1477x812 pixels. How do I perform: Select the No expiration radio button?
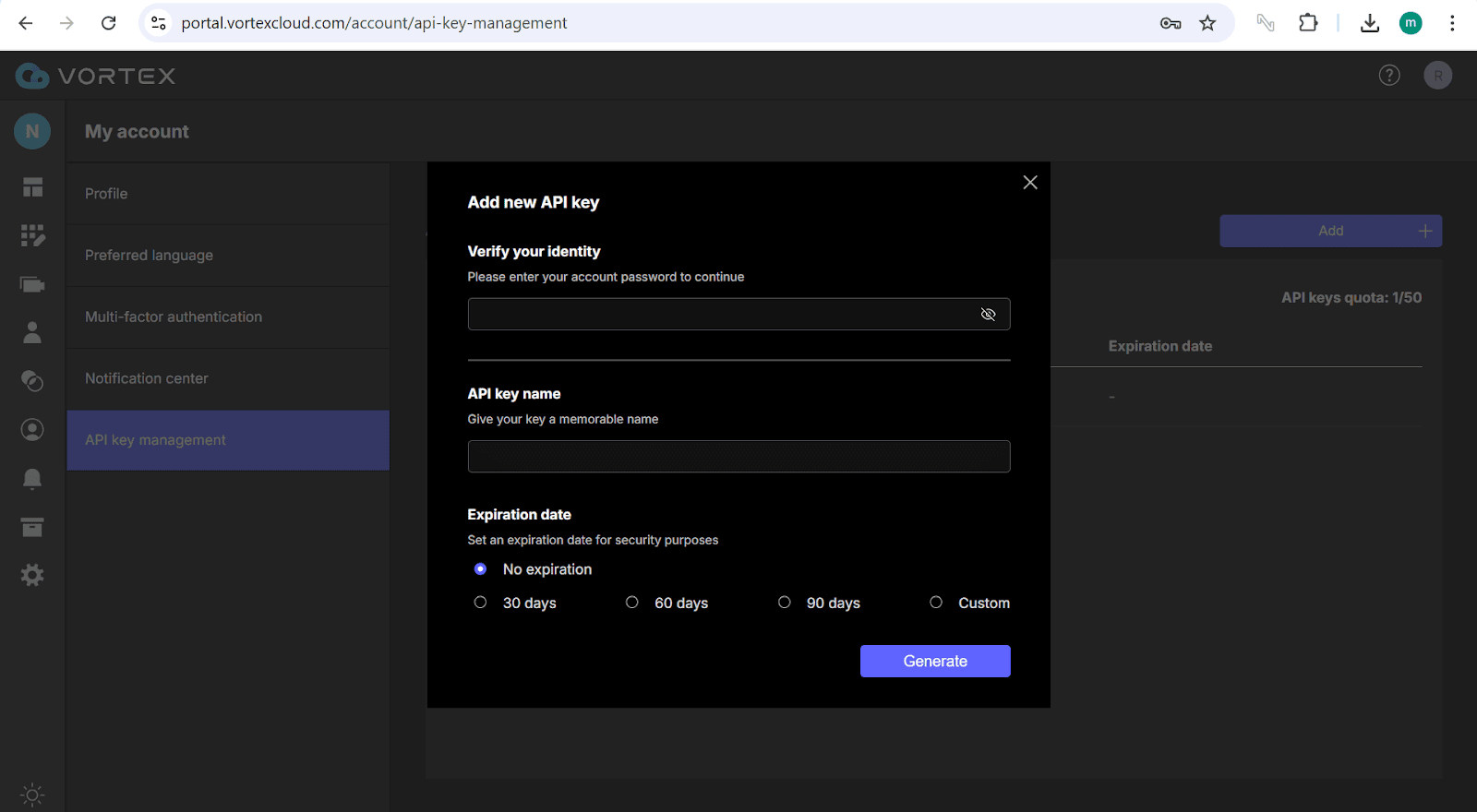pyautogui.click(x=480, y=569)
